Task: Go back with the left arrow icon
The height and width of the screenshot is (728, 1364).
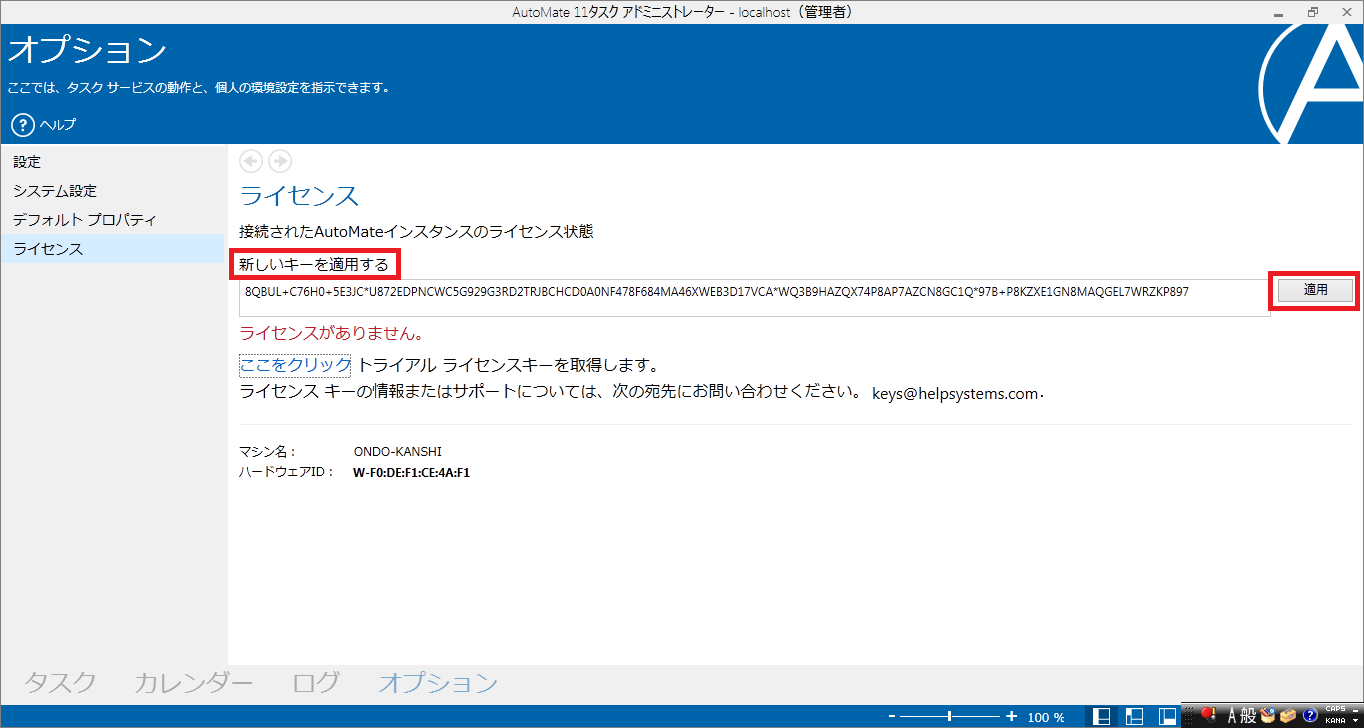Action: pyautogui.click(x=251, y=160)
